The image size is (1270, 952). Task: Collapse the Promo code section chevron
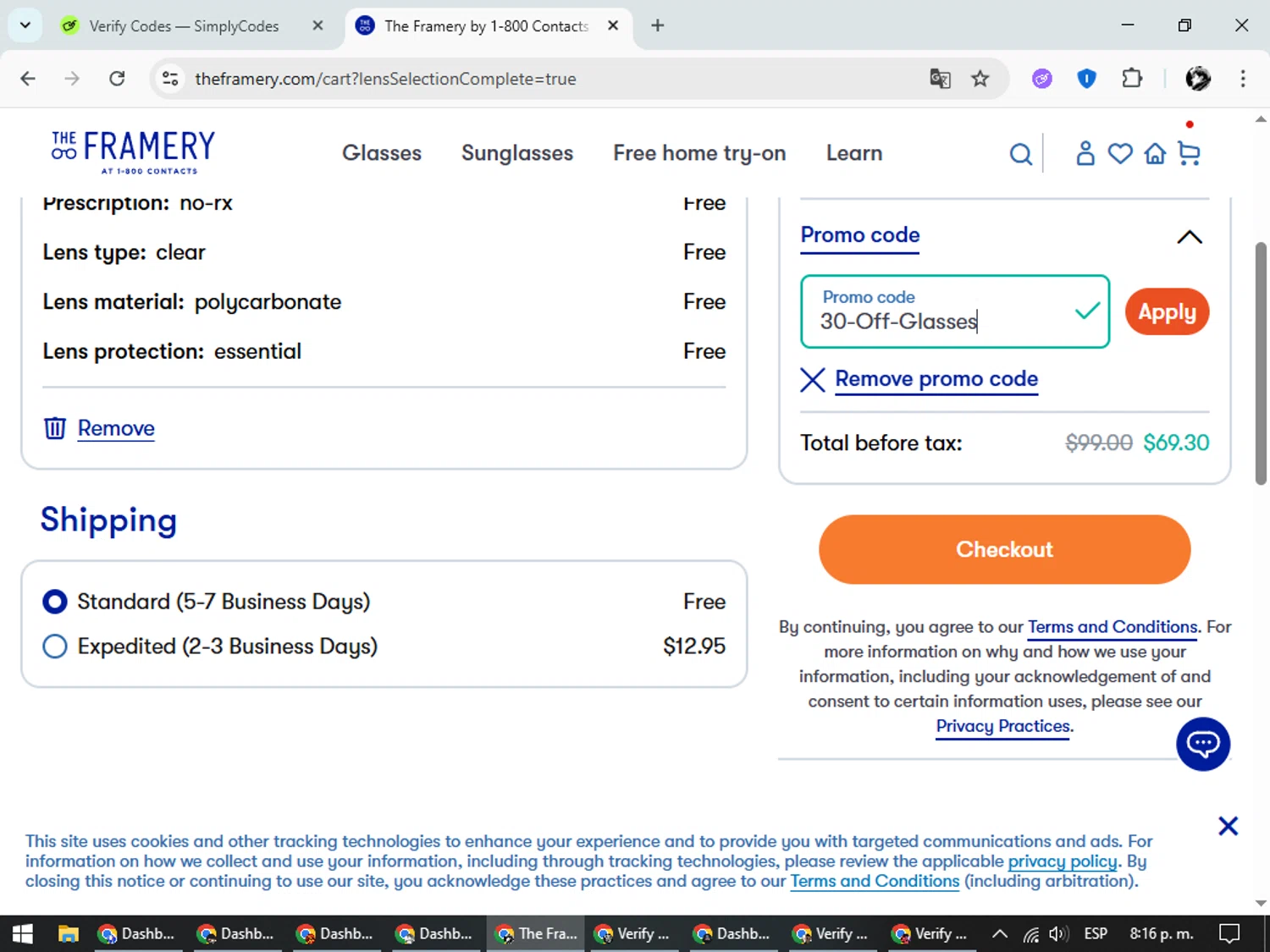click(1189, 237)
